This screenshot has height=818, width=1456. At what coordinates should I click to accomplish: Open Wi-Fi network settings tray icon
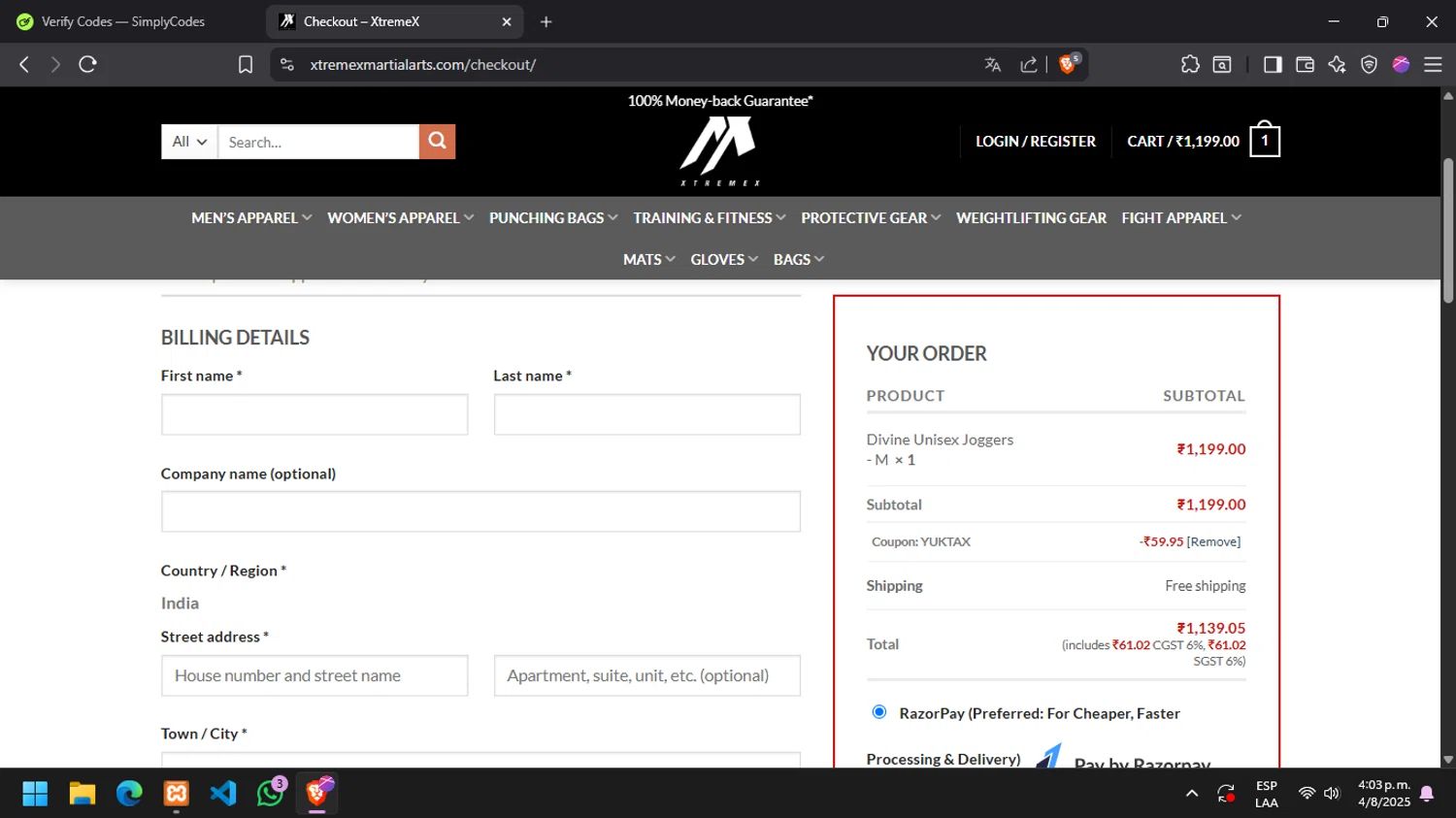coord(1307,794)
